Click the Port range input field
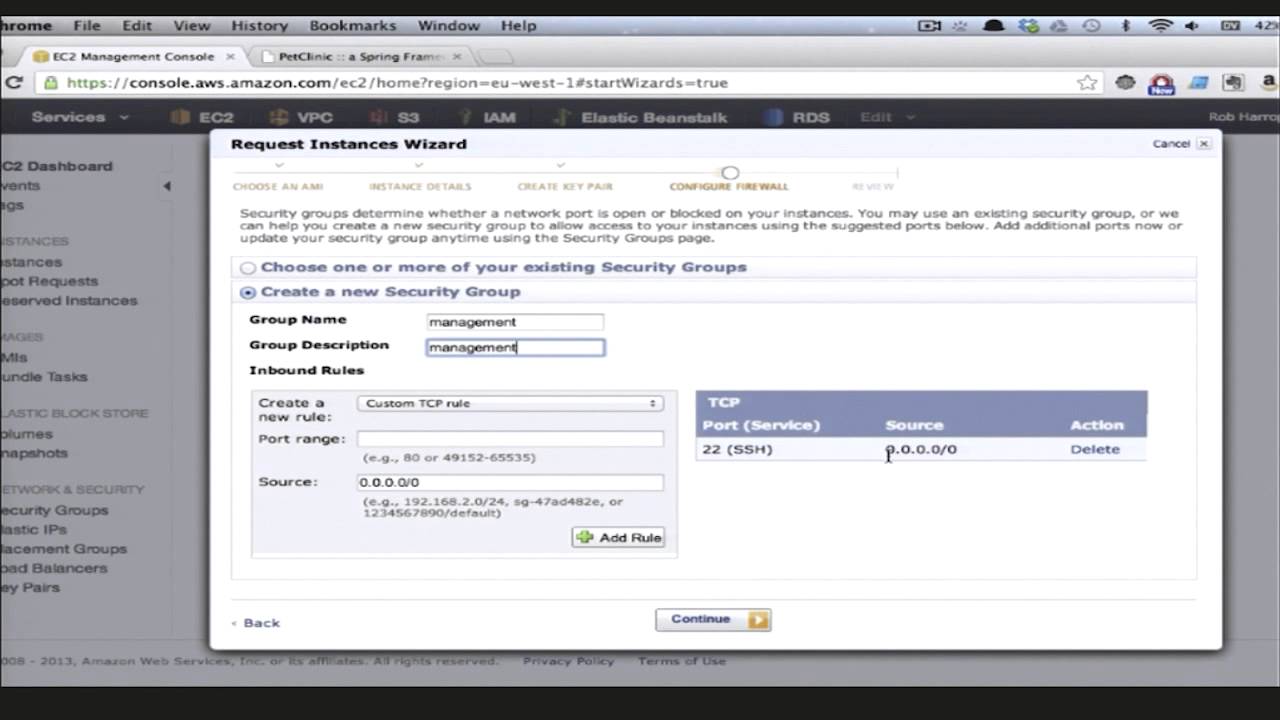The image size is (1280, 720). coord(510,439)
